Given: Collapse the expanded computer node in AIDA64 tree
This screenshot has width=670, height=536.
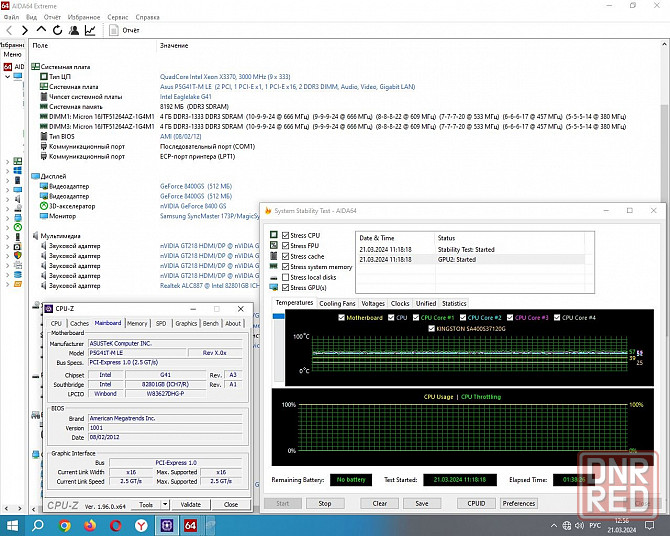Looking at the screenshot, I should [x=5, y=76].
